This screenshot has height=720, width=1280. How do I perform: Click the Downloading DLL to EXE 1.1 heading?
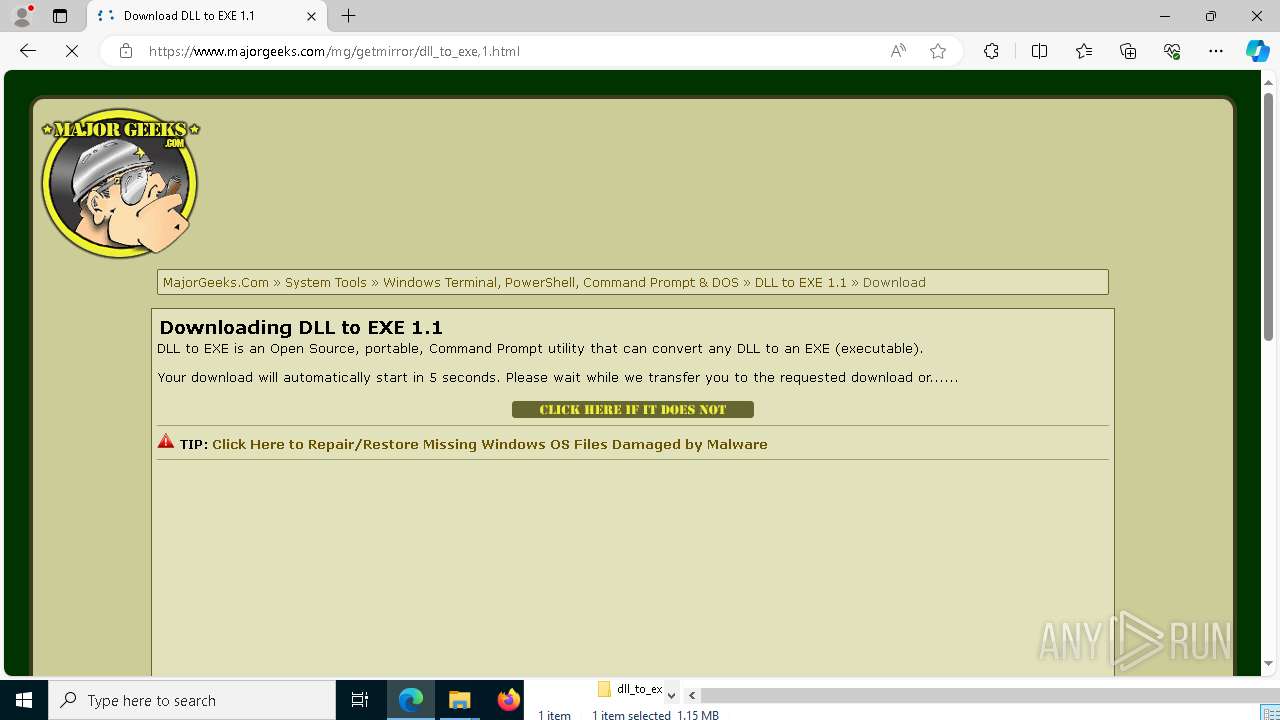coord(301,327)
